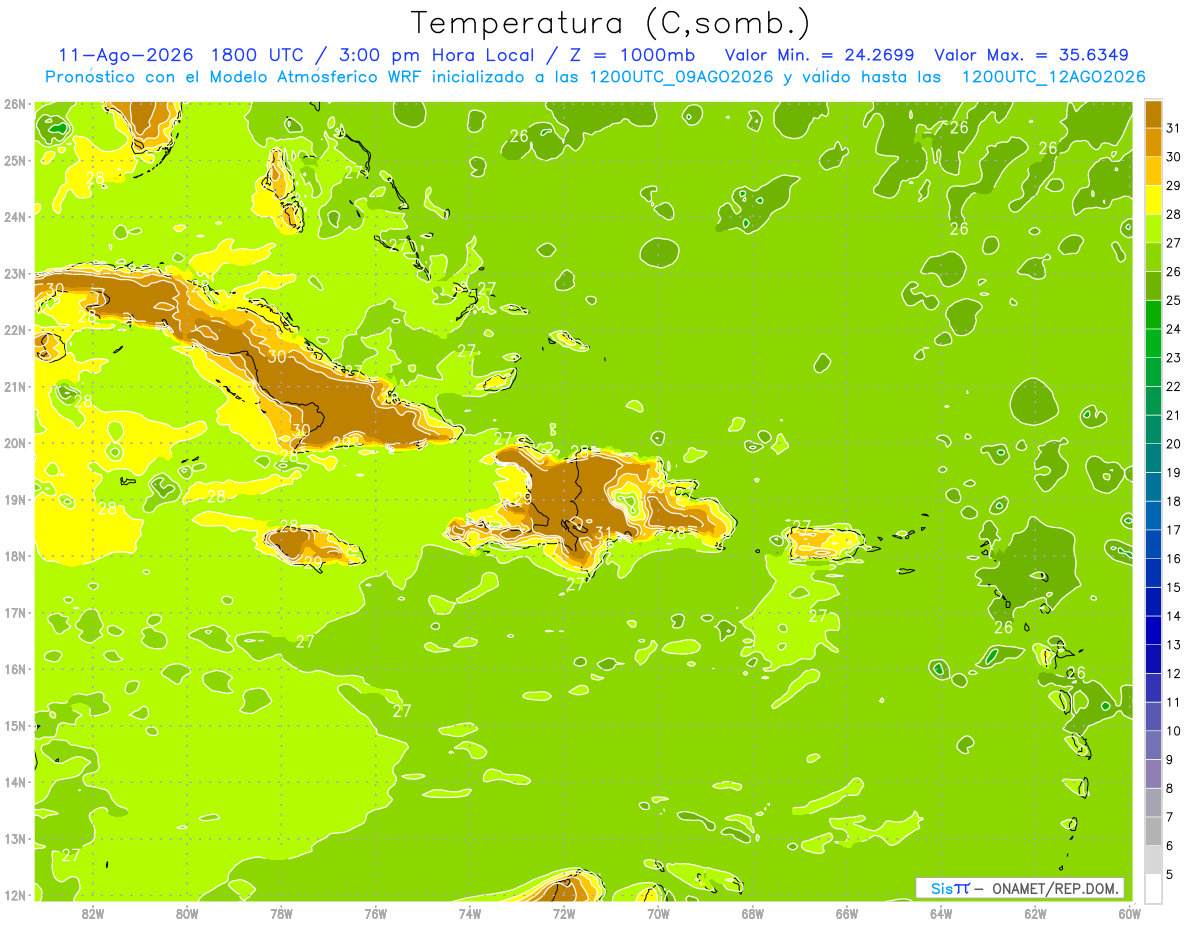Select the legend color between 17 and 18
1200x927 pixels.
point(1153,515)
